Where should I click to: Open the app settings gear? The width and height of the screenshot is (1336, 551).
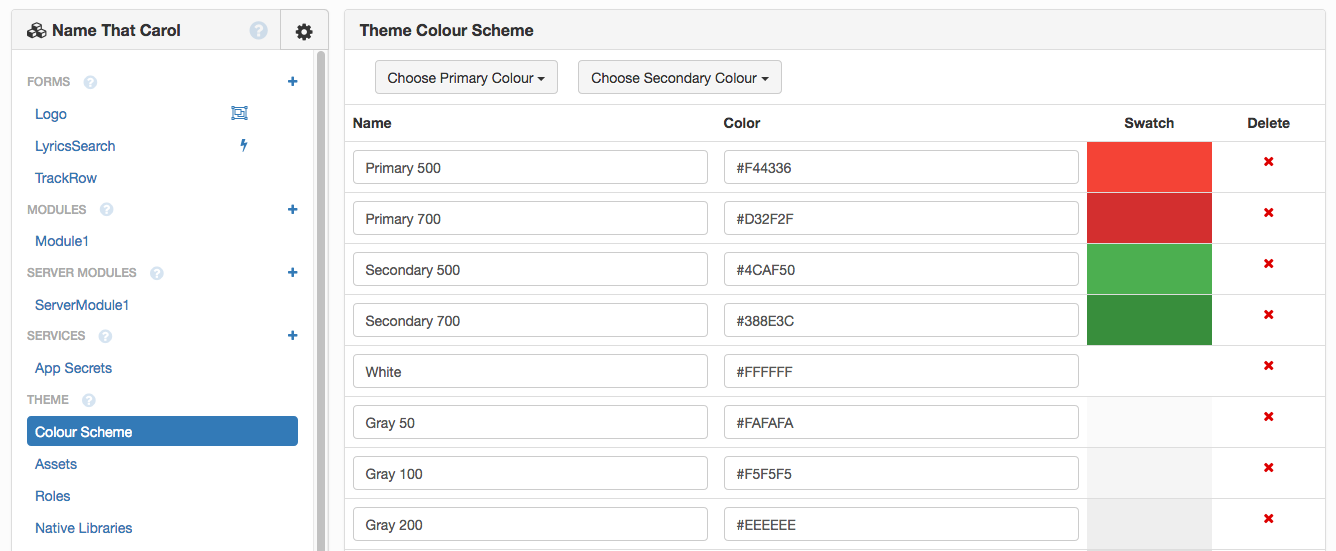pos(304,32)
